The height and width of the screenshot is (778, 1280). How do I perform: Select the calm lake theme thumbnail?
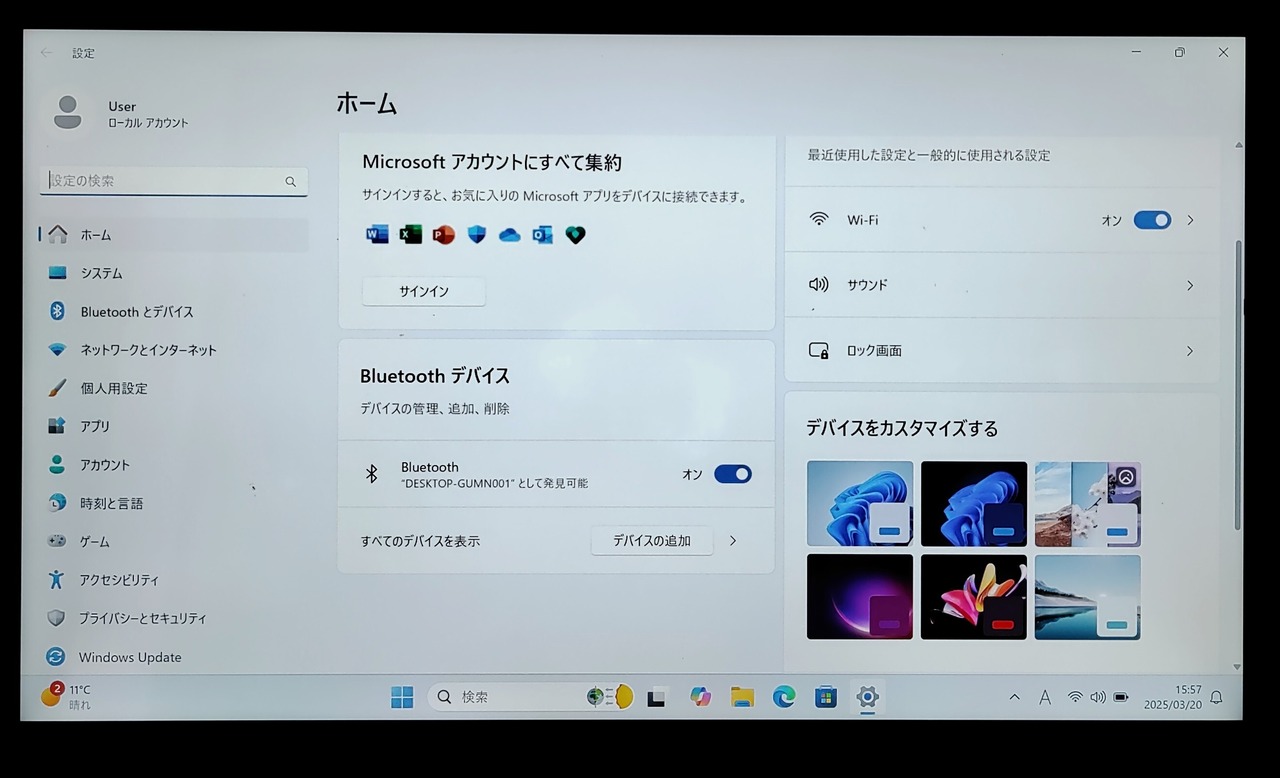(1088, 597)
